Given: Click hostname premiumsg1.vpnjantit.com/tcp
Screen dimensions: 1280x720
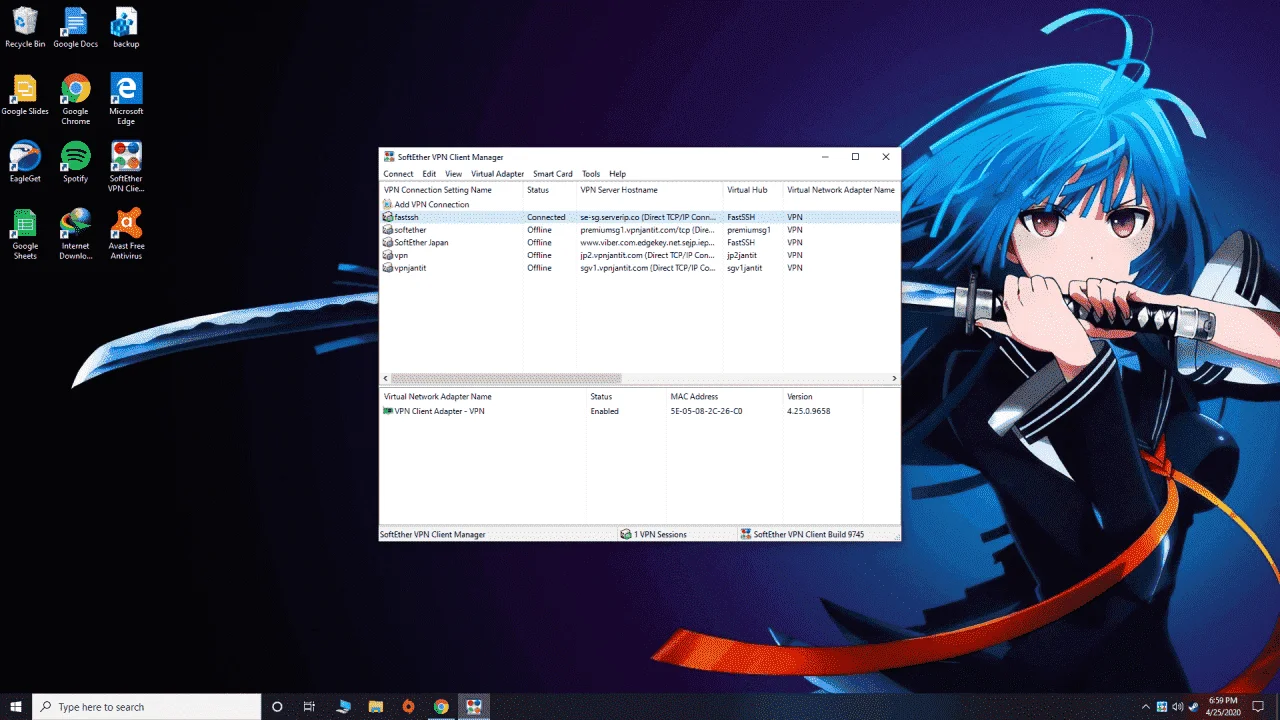Looking at the screenshot, I should pyautogui.click(x=648, y=230).
